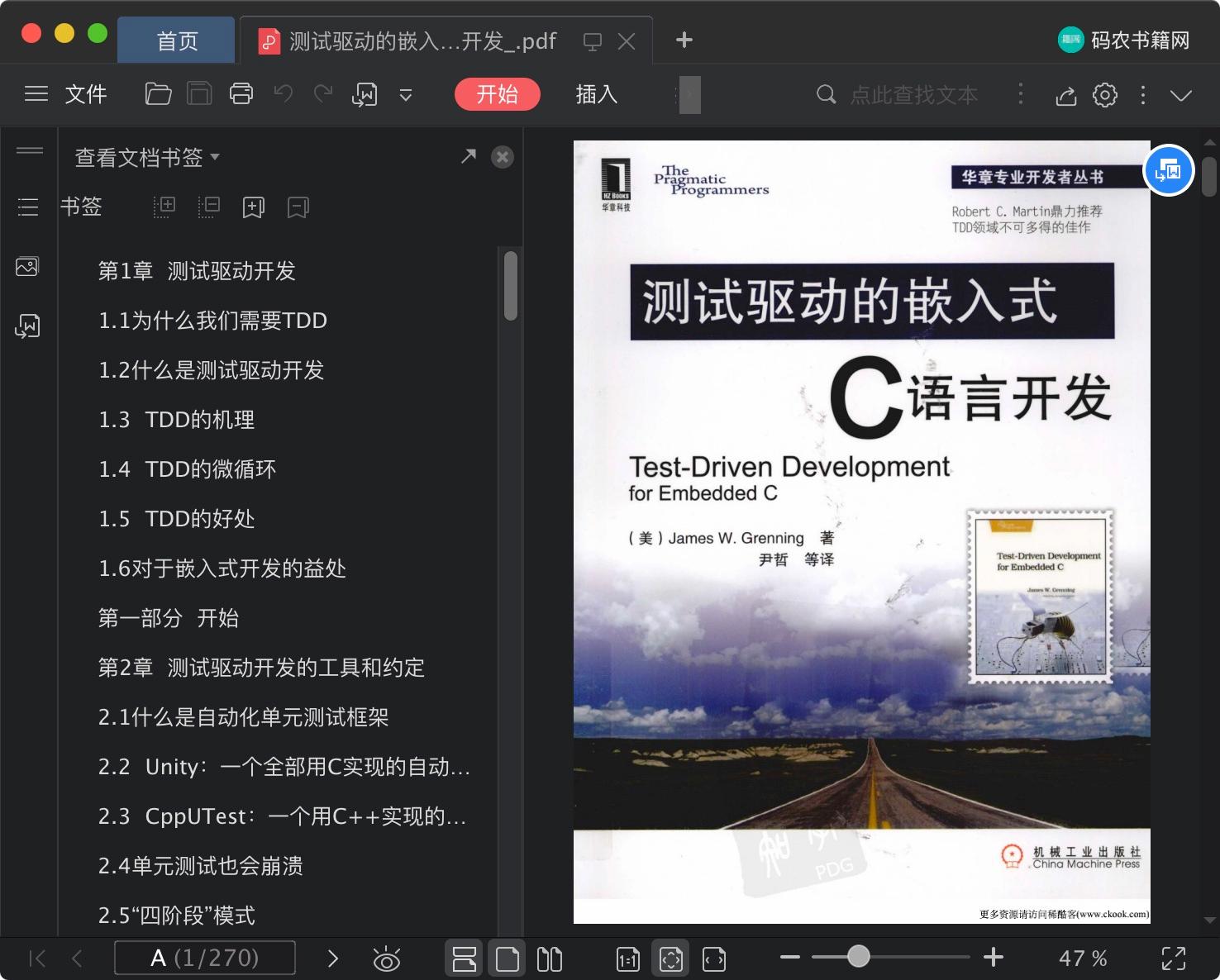Collapse the ribbon with the chevron
The height and width of the screenshot is (980, 1220).
[x=1181, y=95]
